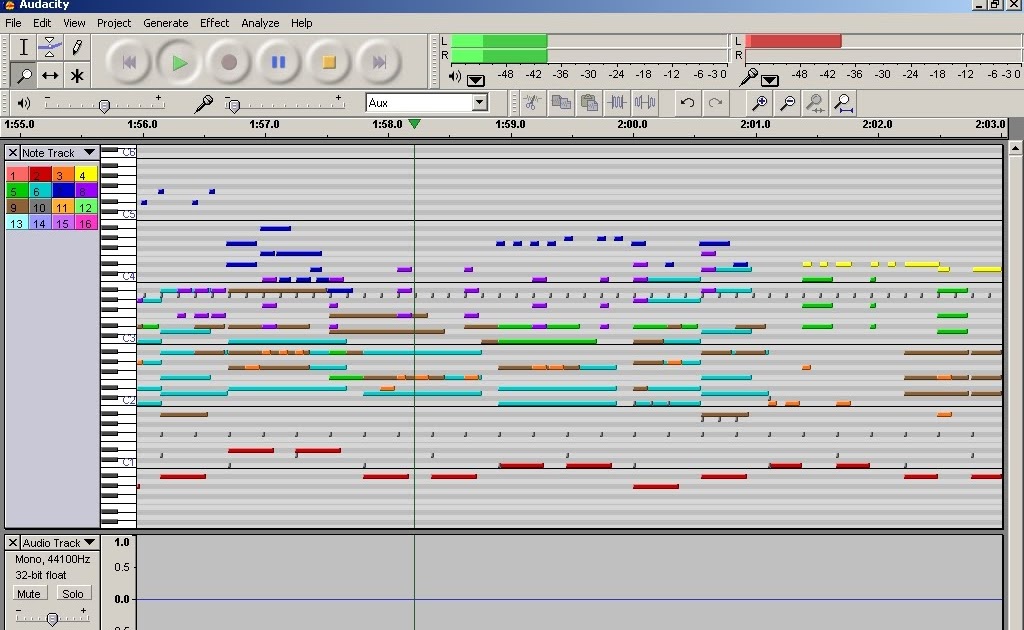Screen dimensions: 1024x630
Task: Open the Aux input source dropdown
Action: click(479, 103)
